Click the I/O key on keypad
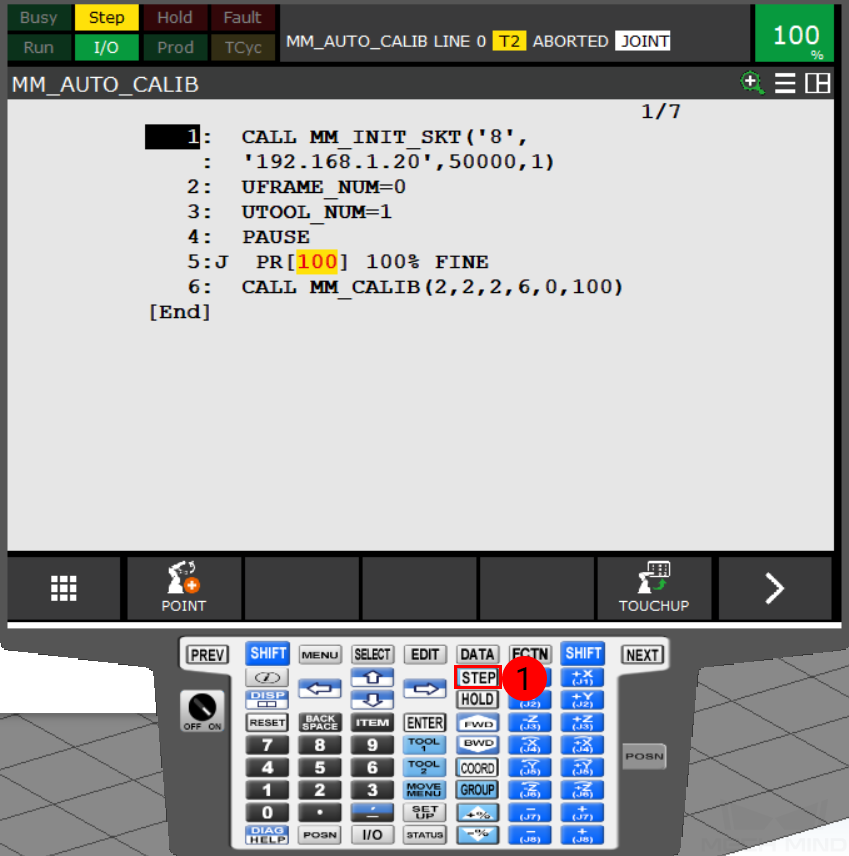 tap(372, 835)
